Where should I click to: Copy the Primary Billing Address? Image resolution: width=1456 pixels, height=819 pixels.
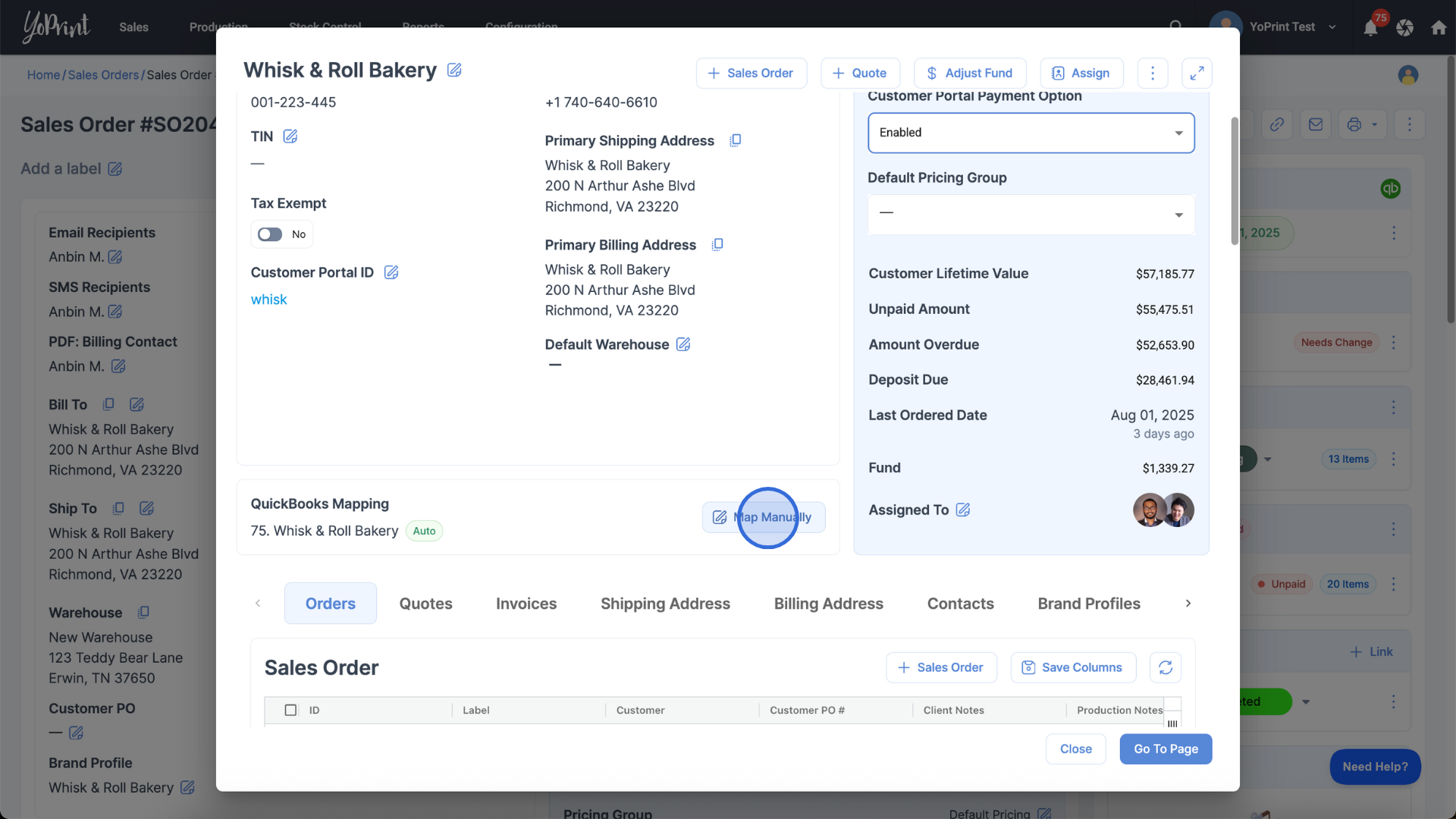pyautogui.click(x=717, y=244)
